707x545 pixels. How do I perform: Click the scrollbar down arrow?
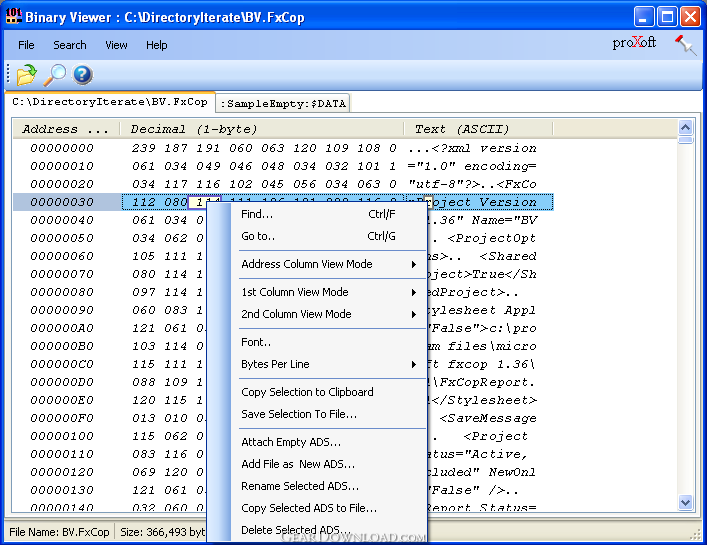[x=685, y=502]
